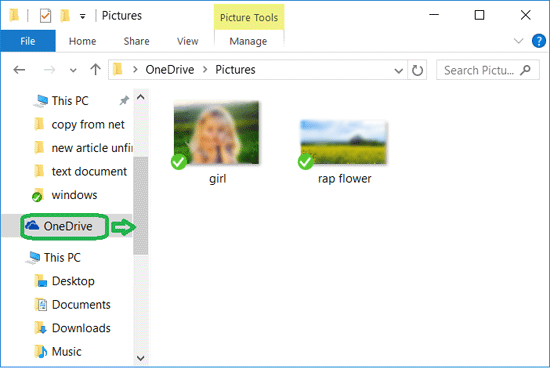Screen dimensions: 550x369
Task: Open Downloads in the navigation pane
Action: click(x=73, y=328)
